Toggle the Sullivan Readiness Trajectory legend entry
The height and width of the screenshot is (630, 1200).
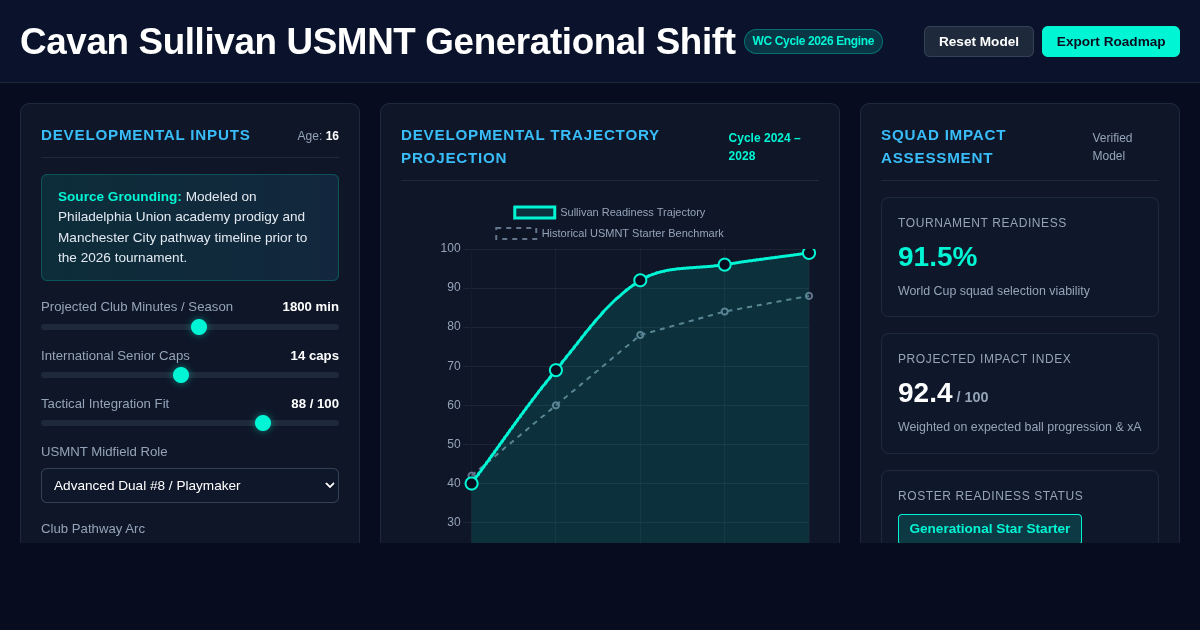tap(609, 212)
